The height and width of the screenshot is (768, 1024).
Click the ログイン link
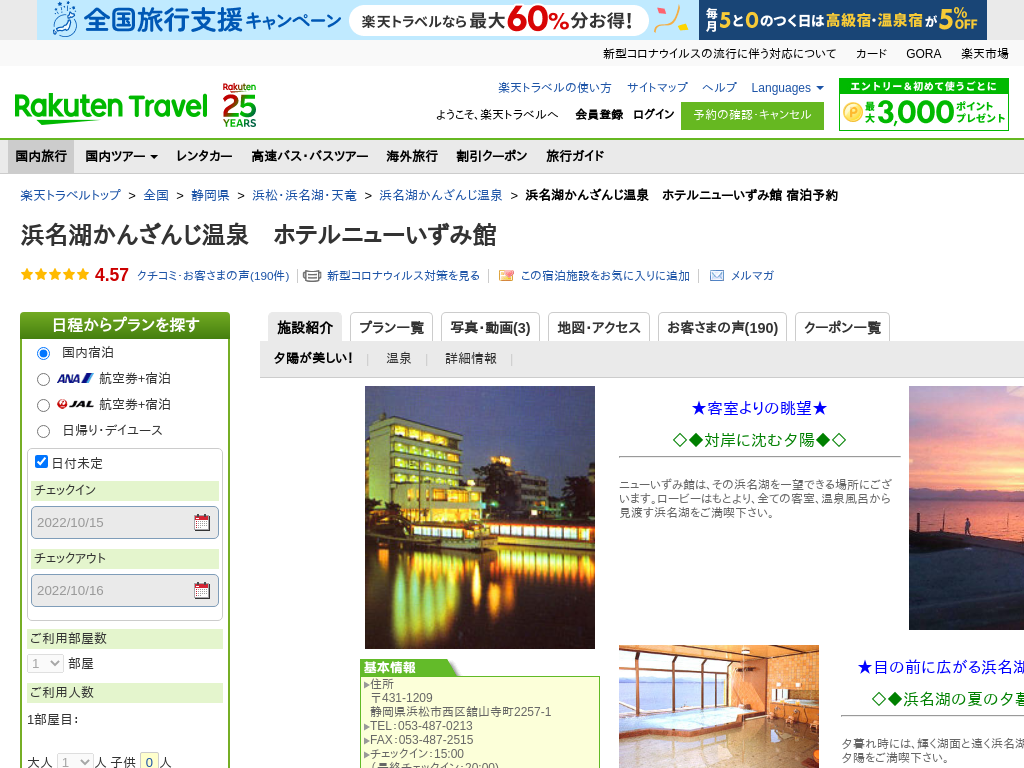tap(653, 115)
